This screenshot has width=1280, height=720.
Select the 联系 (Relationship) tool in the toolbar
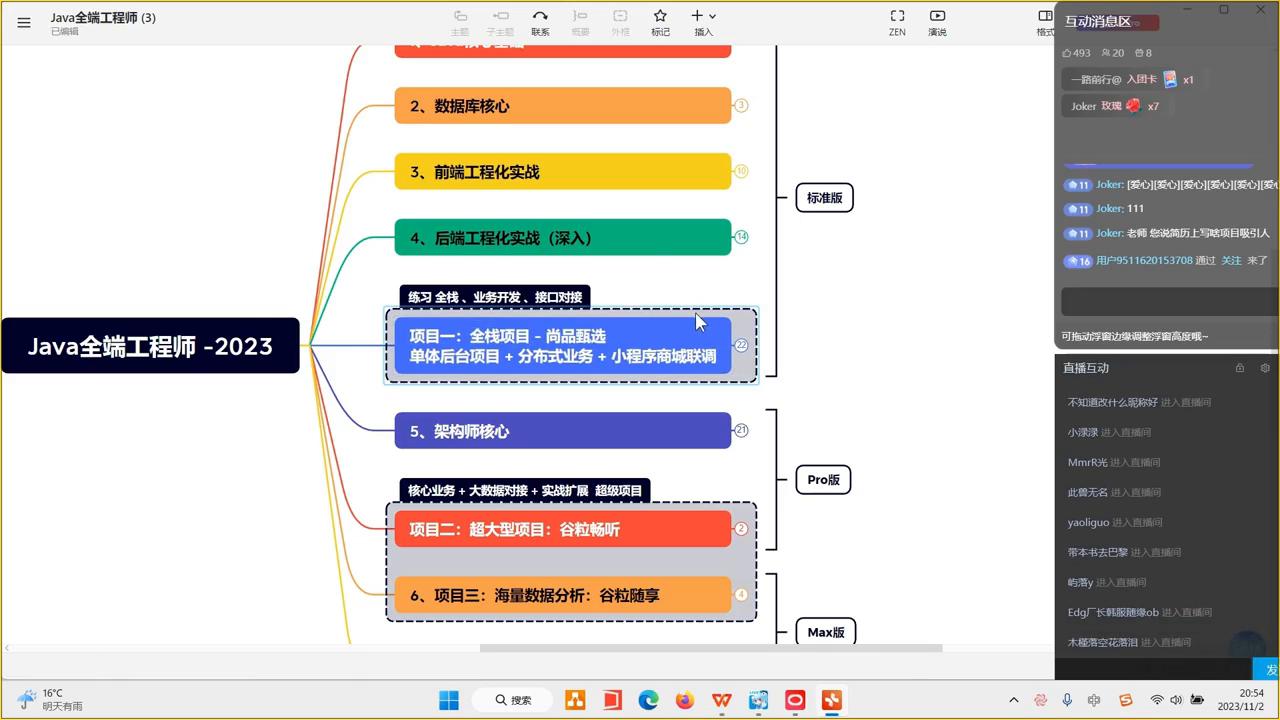pyautogui.click(x=539, y=20)
